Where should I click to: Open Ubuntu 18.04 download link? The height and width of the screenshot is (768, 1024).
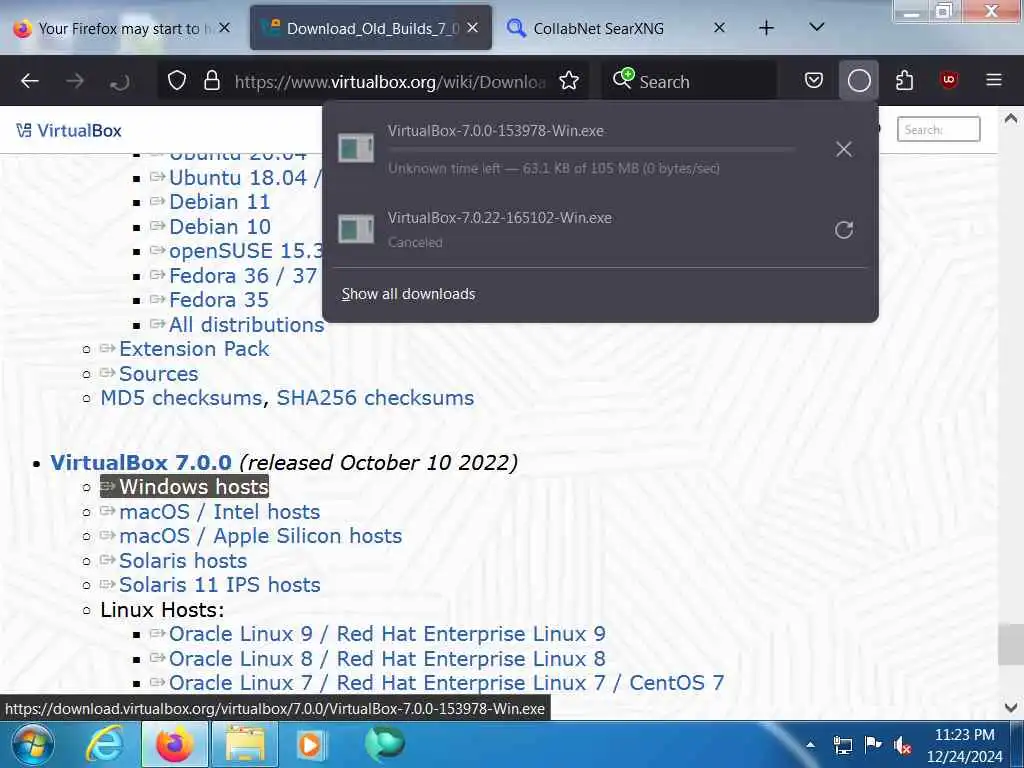click(x=238, y=178)
